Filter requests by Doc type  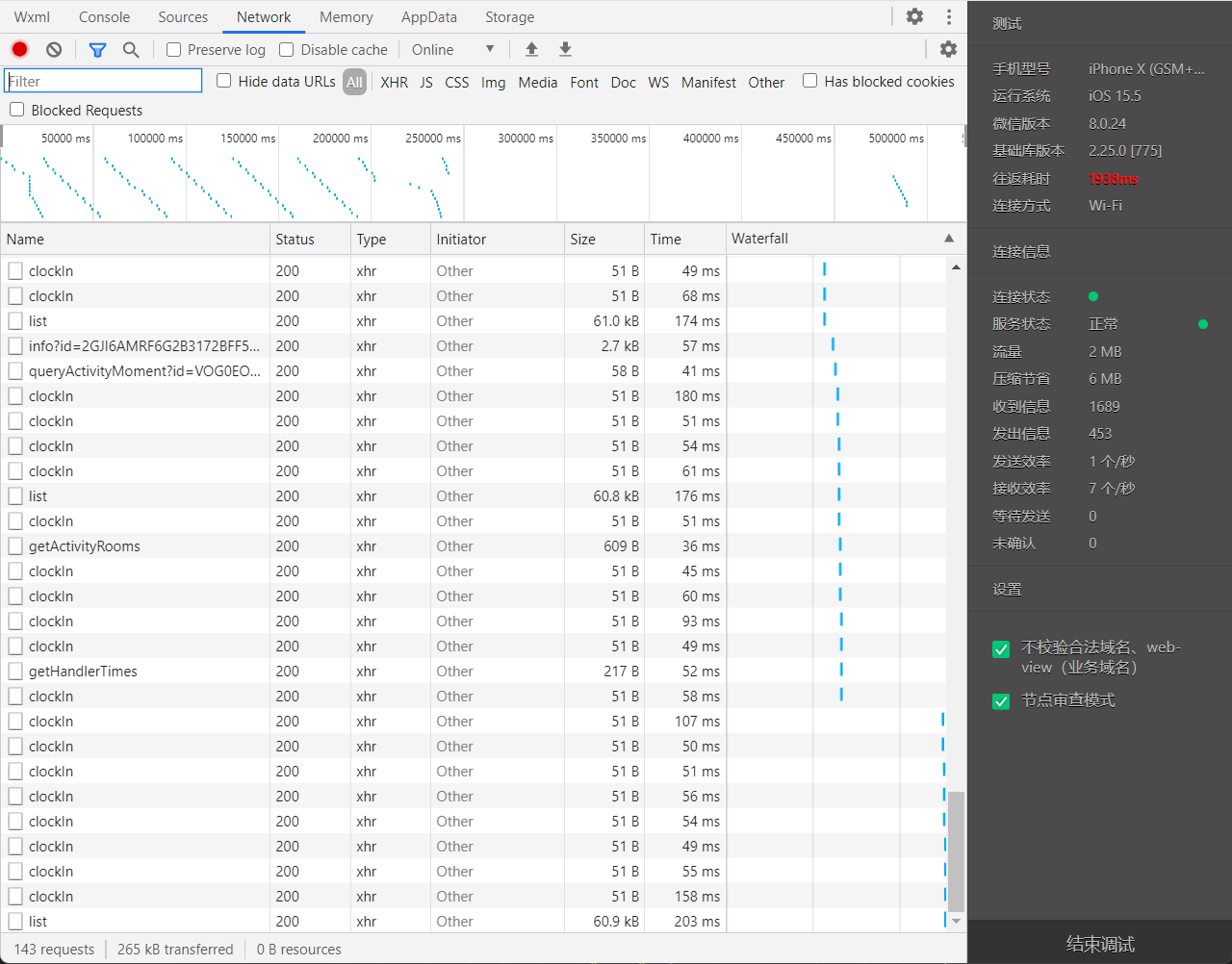click(x=624, y=82)
